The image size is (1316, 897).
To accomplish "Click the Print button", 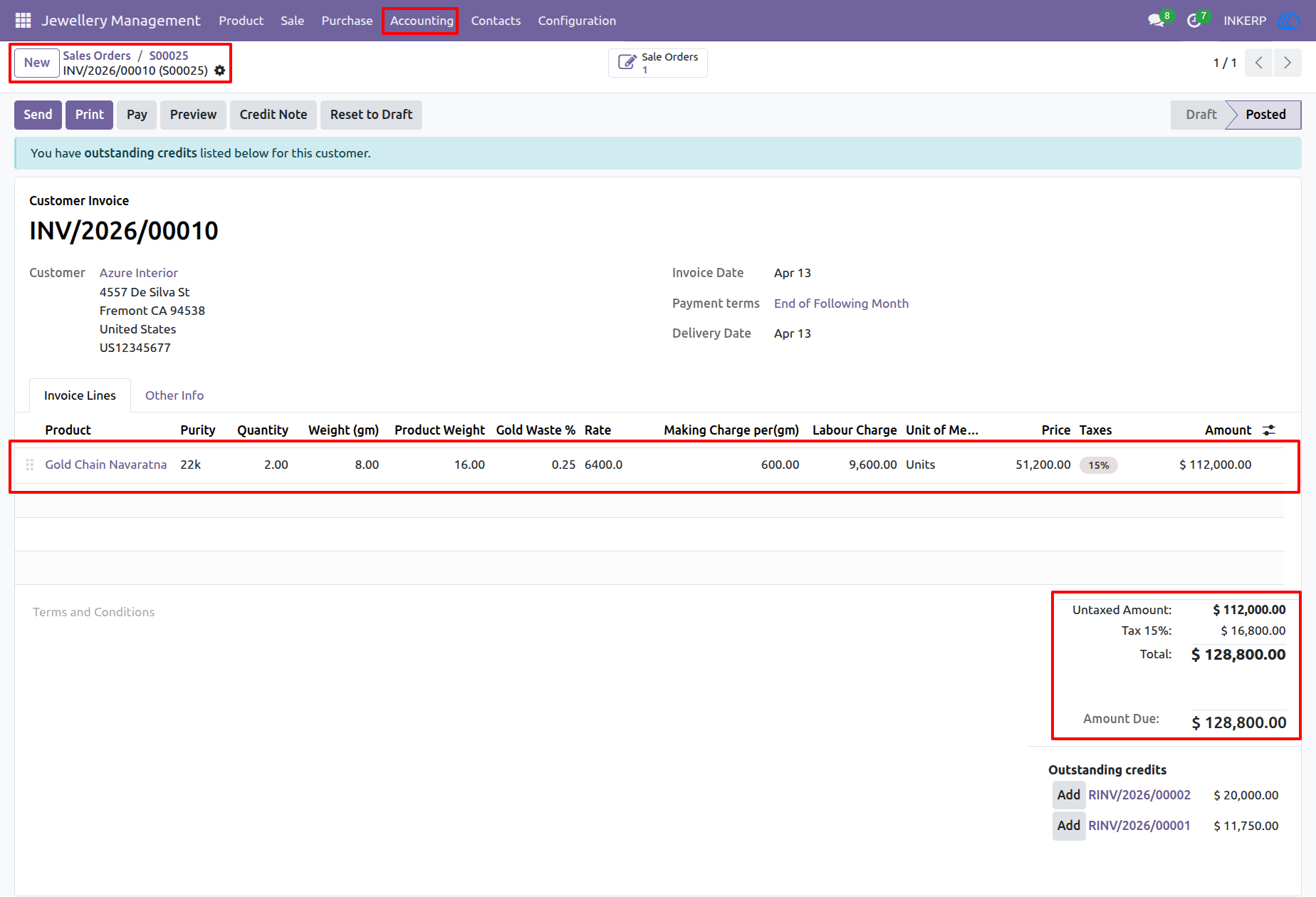I will point(90,115).
